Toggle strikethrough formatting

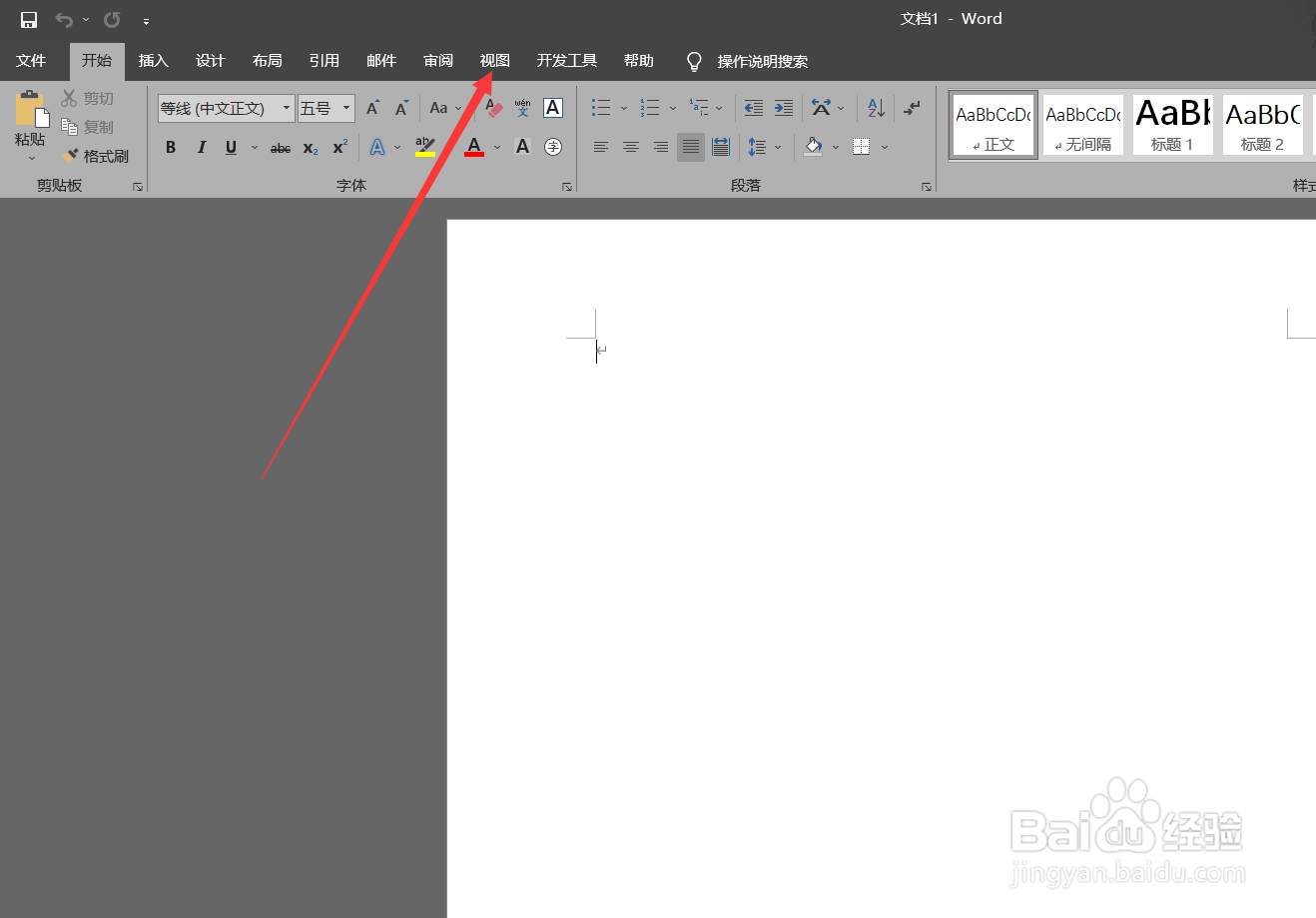281,148
